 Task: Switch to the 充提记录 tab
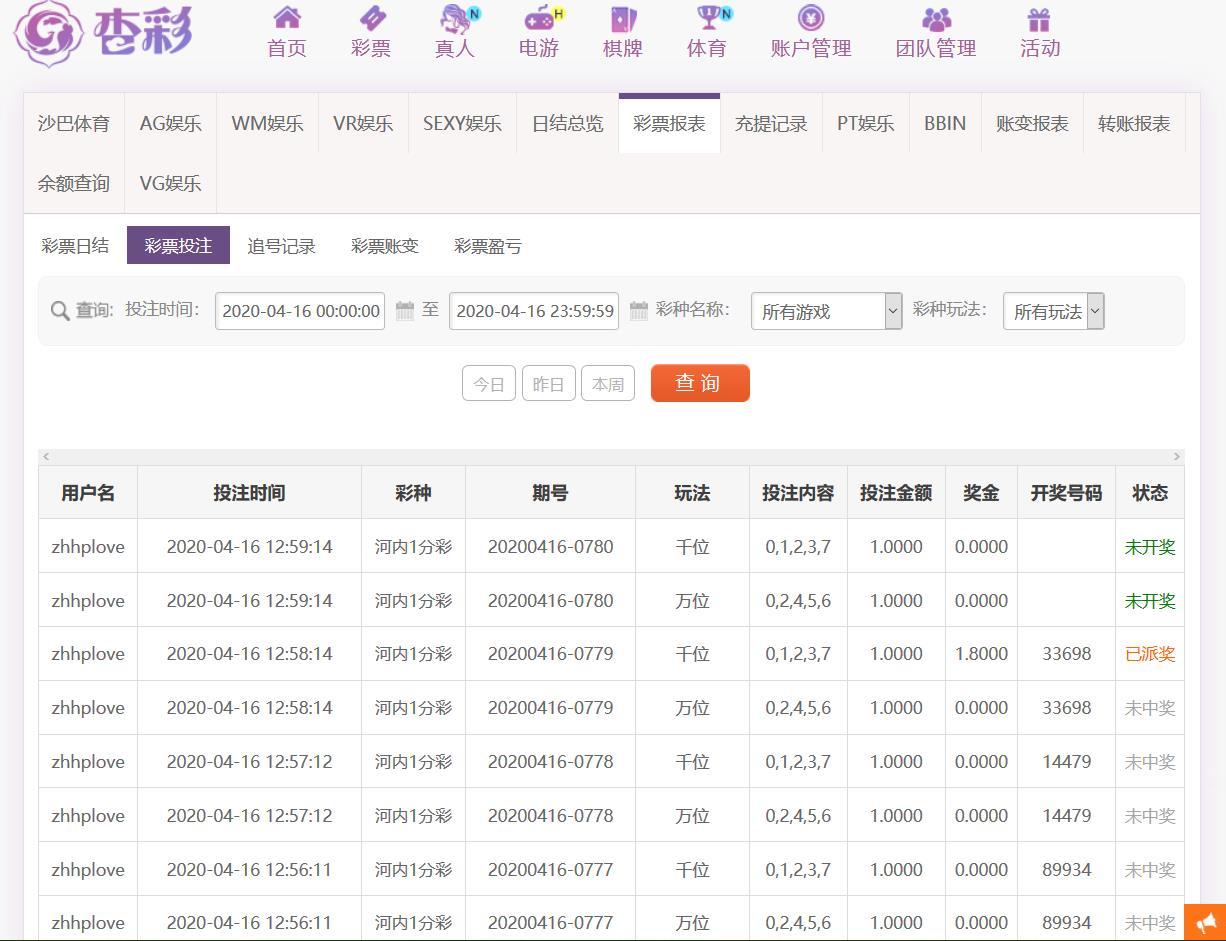click(x=771, y=124)
